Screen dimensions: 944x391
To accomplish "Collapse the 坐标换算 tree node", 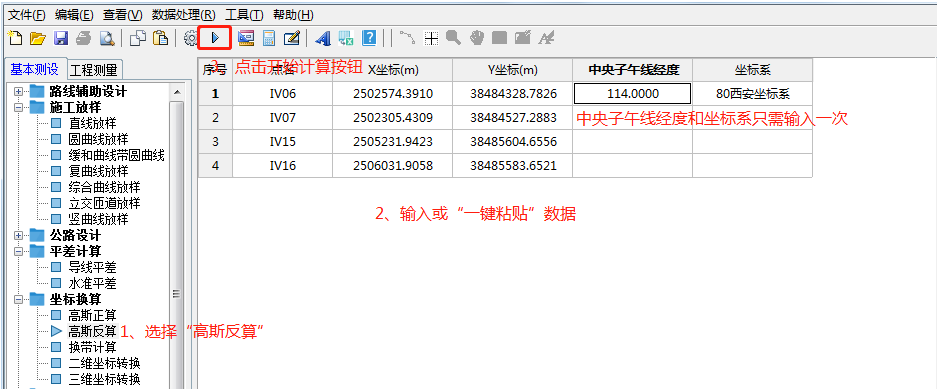I will point(18,299).
